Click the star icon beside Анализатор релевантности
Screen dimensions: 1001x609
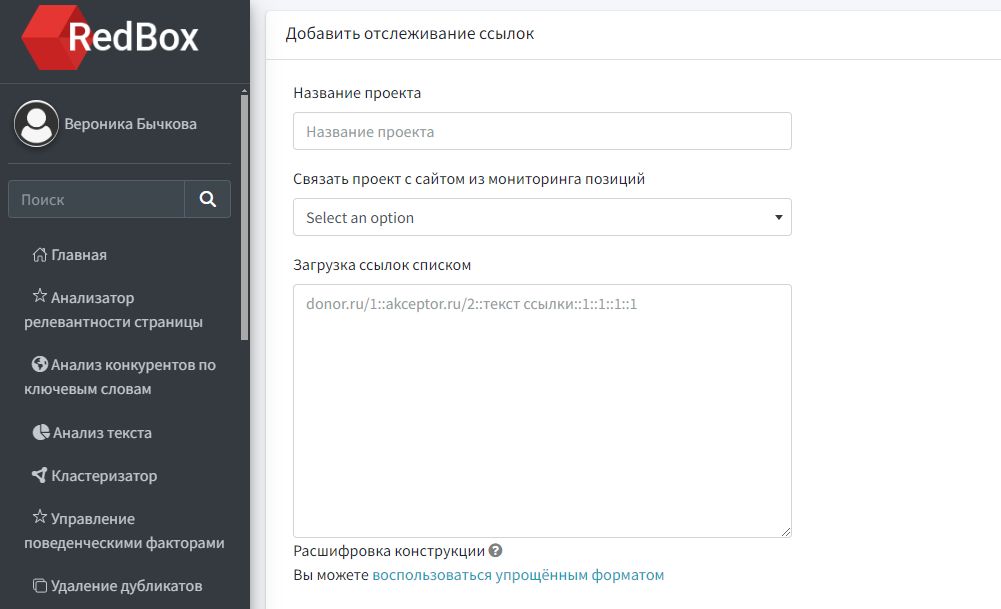pyautogui.click(x=40, y=297)
